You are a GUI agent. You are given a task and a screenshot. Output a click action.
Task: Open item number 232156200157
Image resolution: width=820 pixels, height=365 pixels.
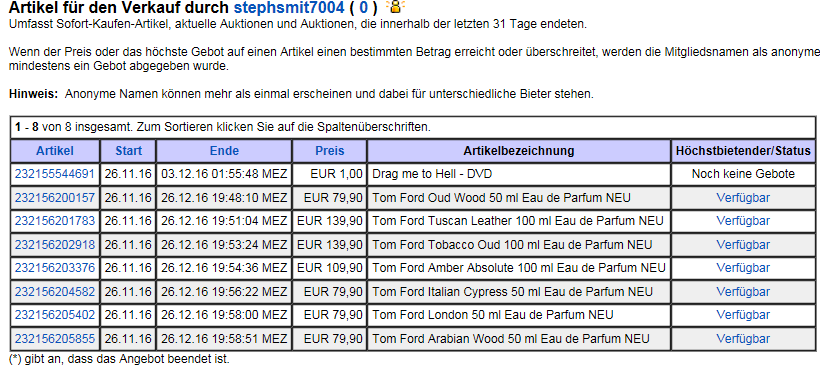pyautogui.click(x=55, y=198)
